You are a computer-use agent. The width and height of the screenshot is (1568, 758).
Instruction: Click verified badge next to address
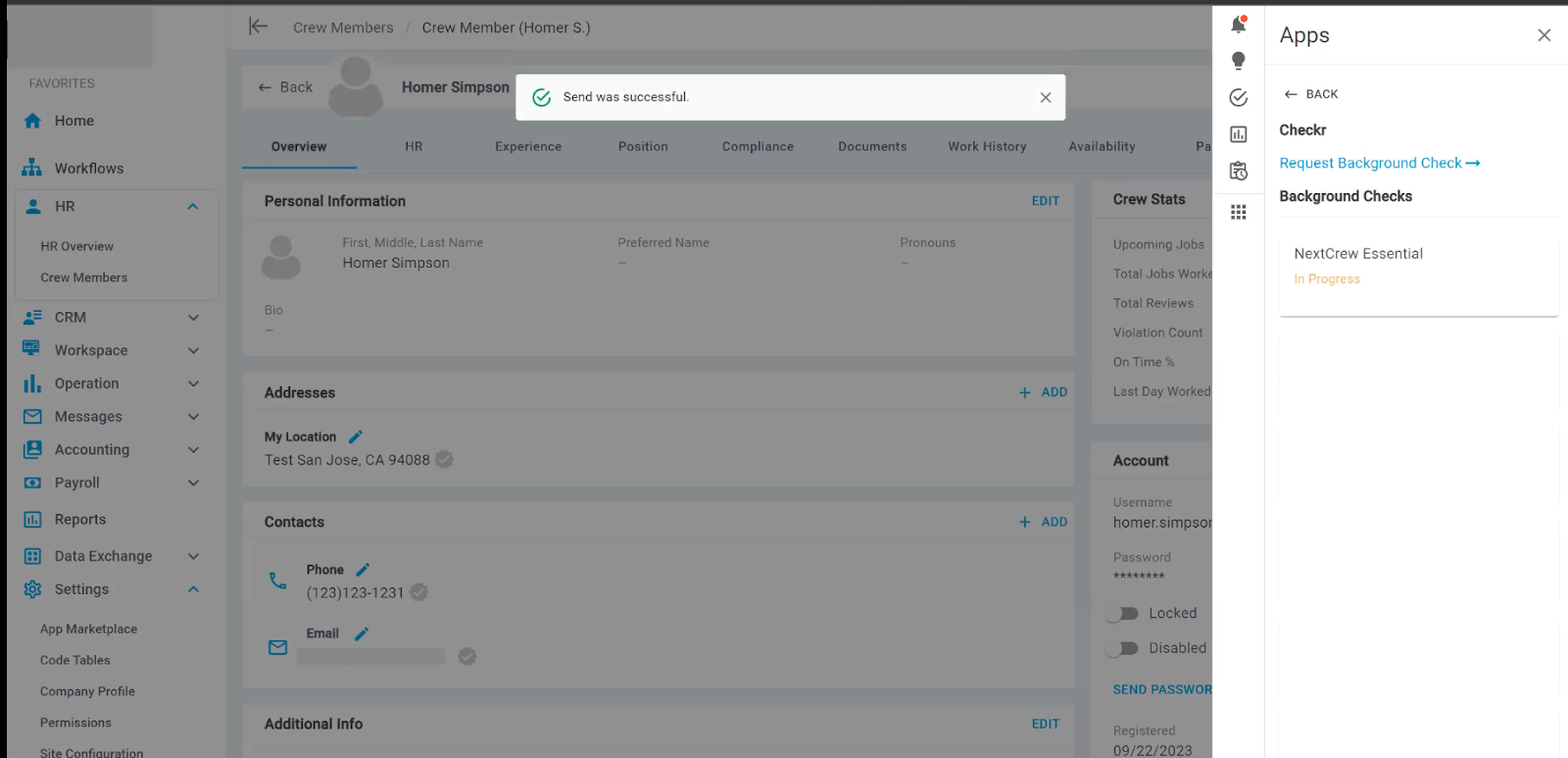coord(444,459)
